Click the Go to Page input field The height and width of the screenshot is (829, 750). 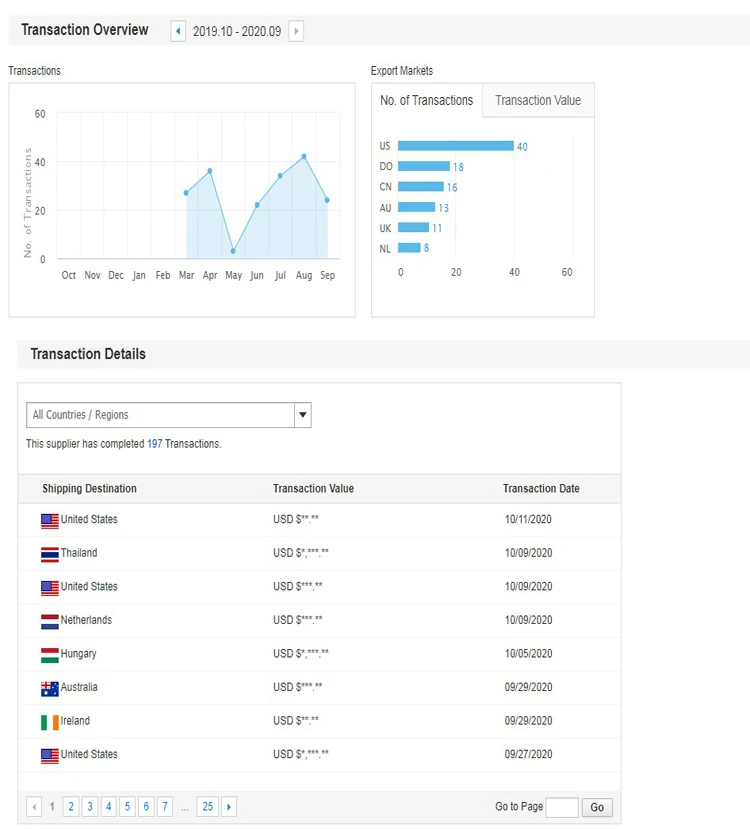561,807
